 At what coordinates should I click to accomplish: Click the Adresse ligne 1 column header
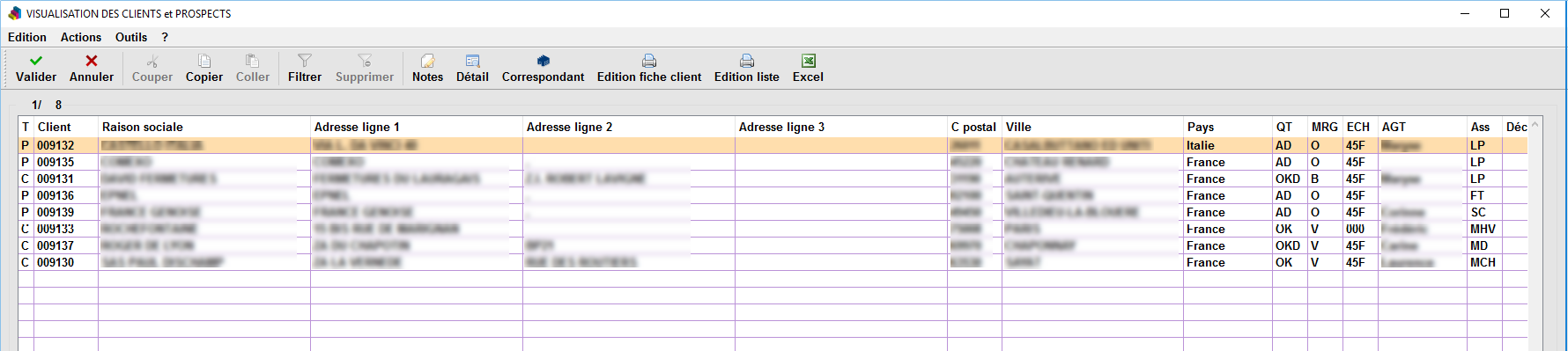coord(417,127)
